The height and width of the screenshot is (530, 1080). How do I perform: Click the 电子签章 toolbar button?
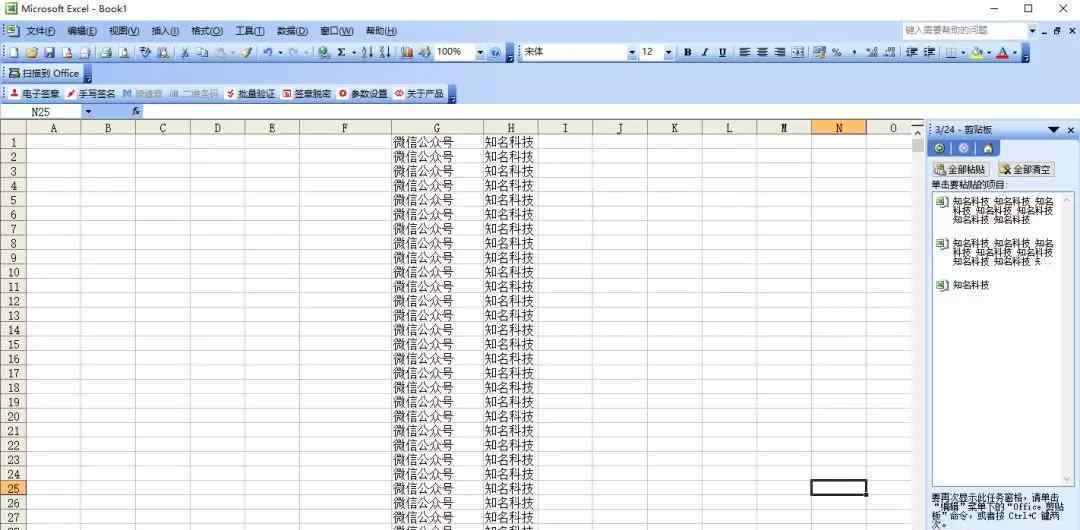coord(34,94)
